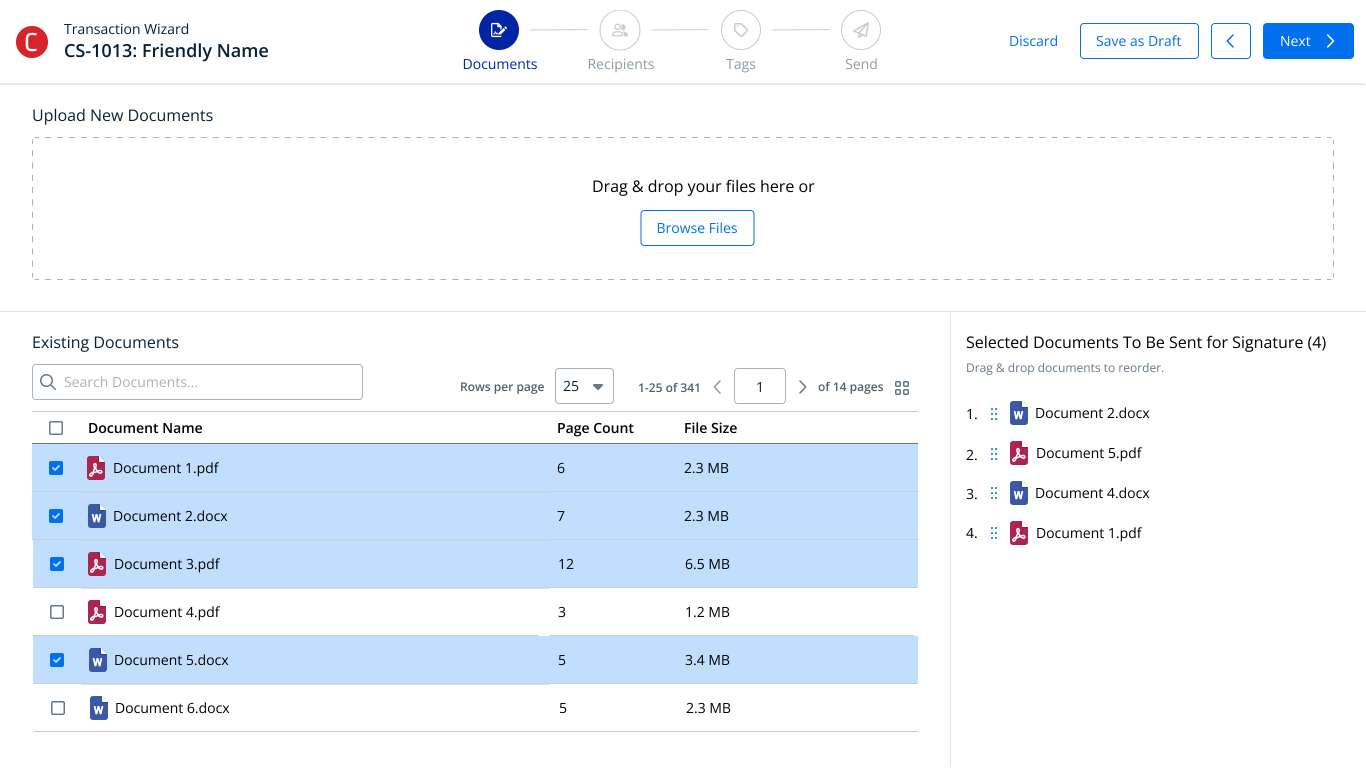Click the drag and drop upload area
The height and width of the screenshot is (768, 1366).
click(683, 208)
